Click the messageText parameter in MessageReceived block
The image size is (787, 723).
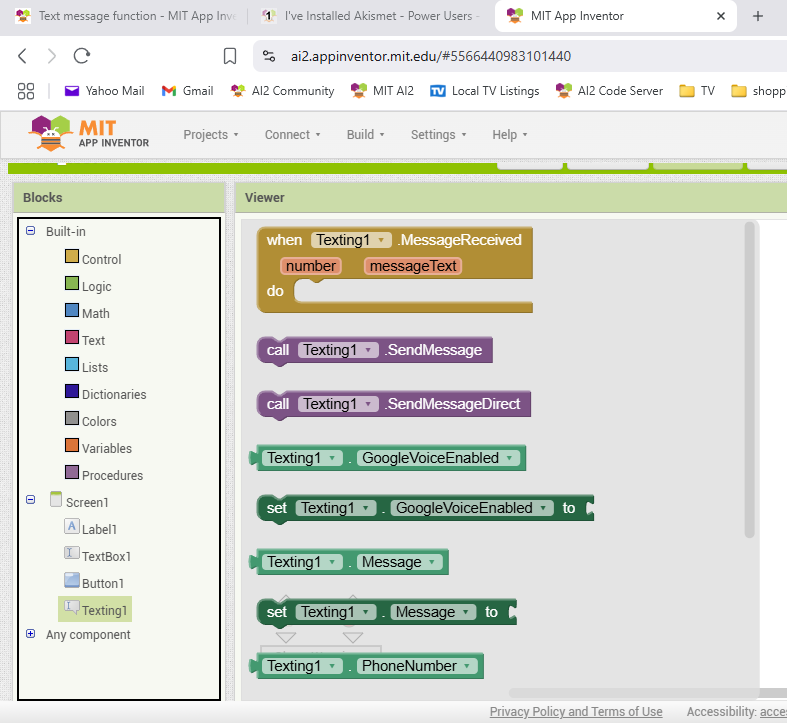click(413, 266)
